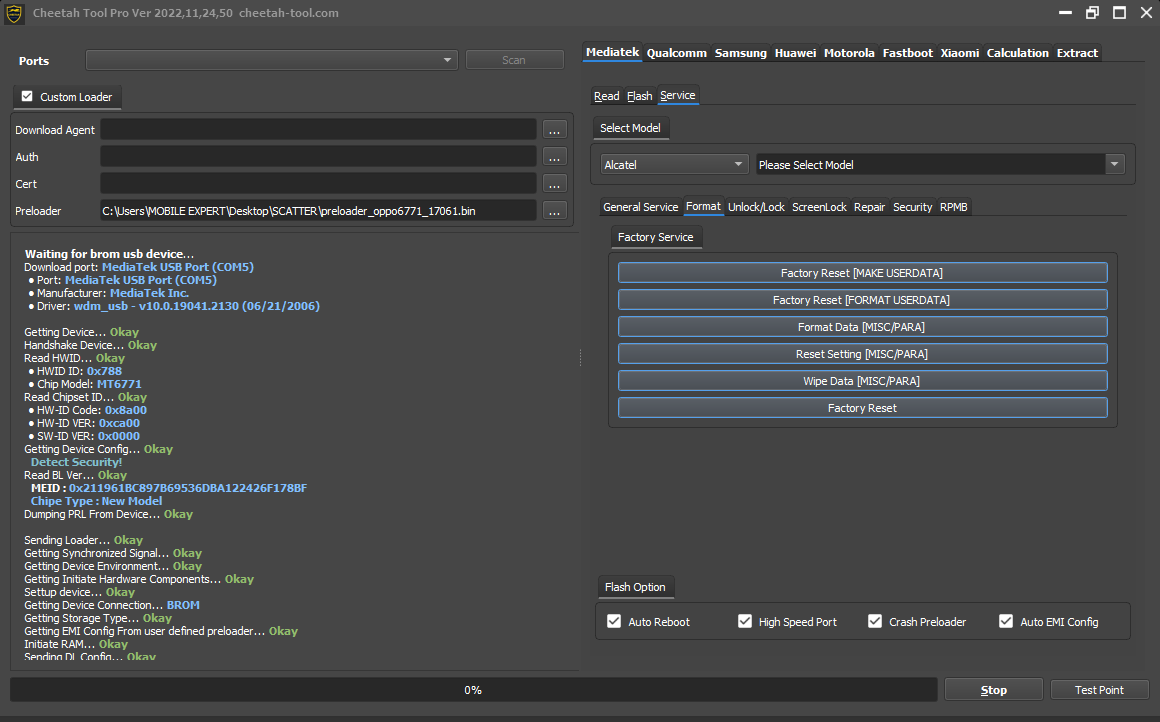Click Wipe Data [MISC/PARA] button
Image resolution: width=1160 pixels, height=722 pixels.
click(x=862, y=381)
